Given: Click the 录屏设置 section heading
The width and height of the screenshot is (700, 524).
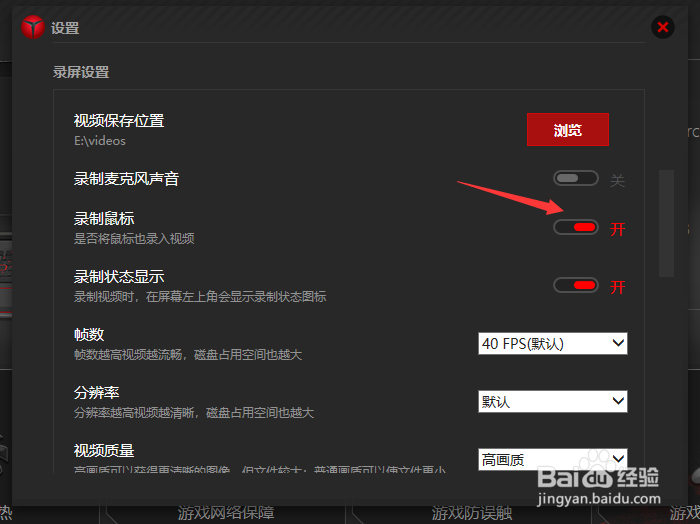Looking at the screenshot, I should [x=81, y=72].
